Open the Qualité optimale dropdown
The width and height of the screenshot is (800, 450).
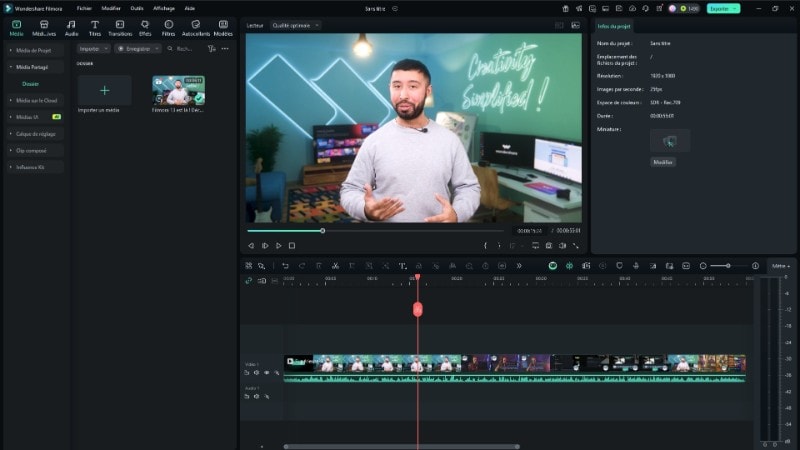point(295,25)
